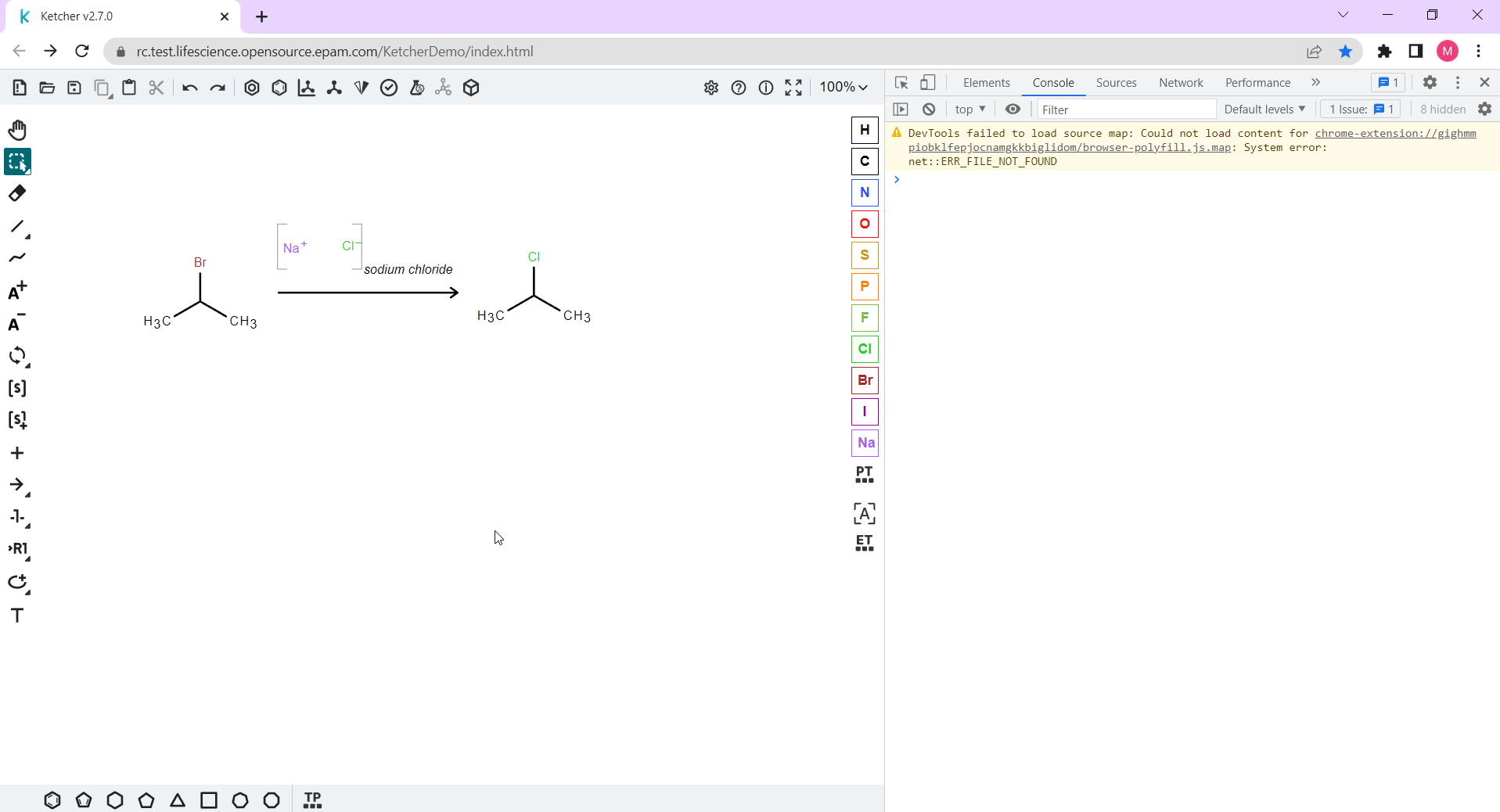Image resolution: width=1500 pixels, height=812 pixels.
Task: Select the Eraser tool
Action: [17, 192]
